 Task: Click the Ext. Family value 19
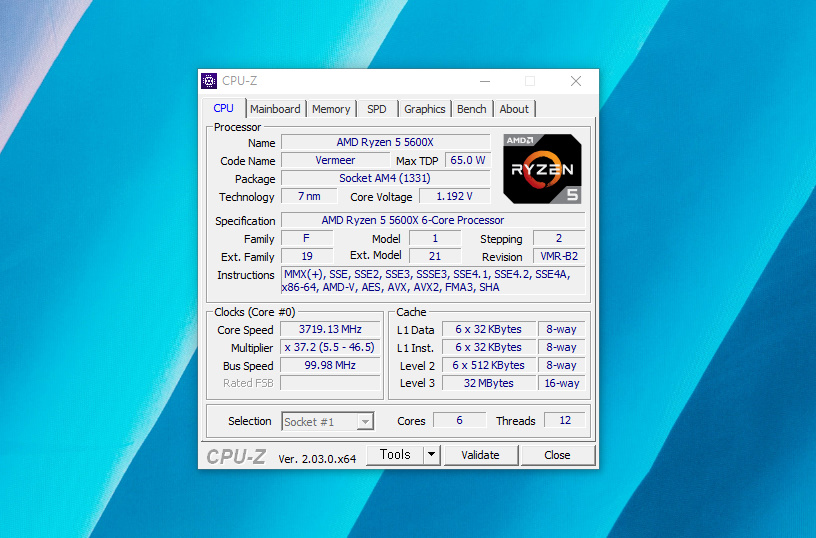(307, 256)
